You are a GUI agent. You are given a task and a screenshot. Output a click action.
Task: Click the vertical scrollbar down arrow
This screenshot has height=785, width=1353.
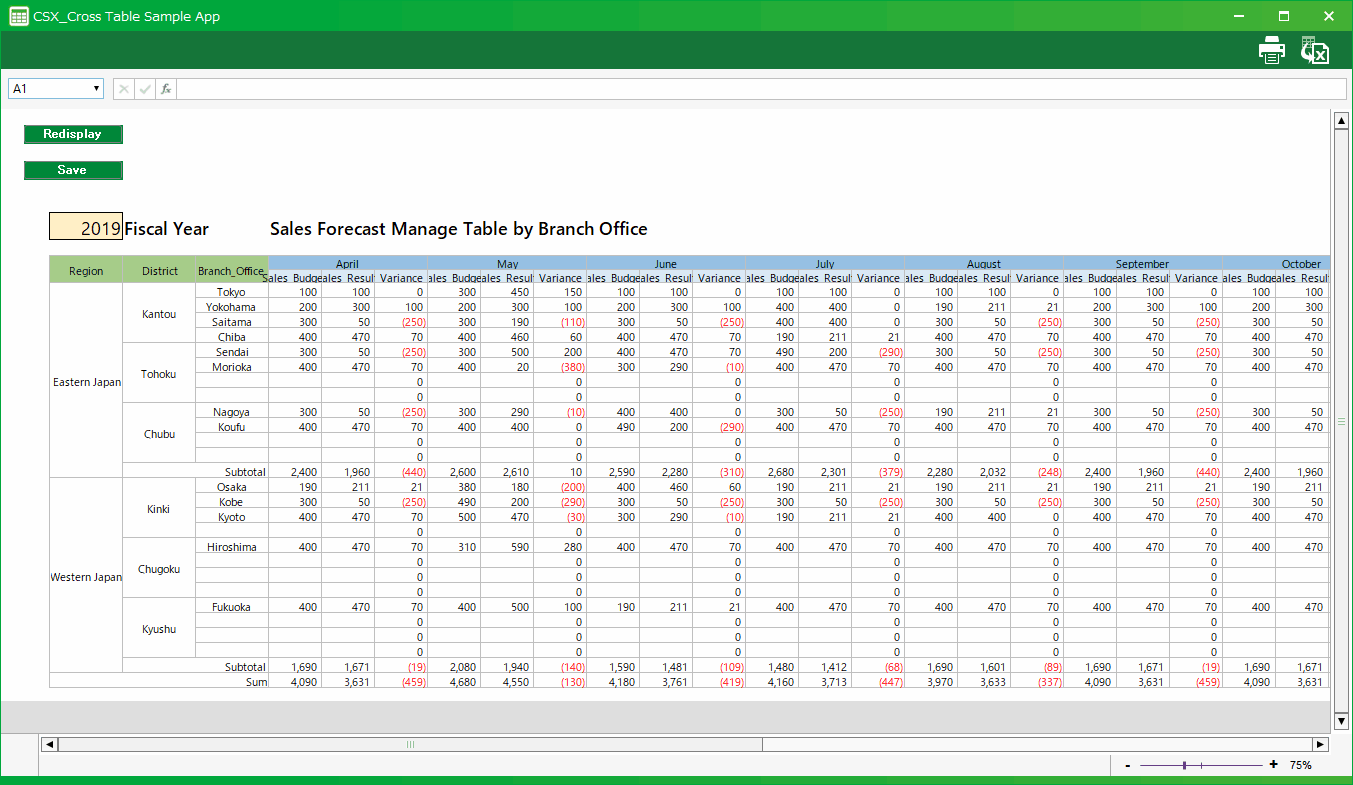pos(1341,720)
